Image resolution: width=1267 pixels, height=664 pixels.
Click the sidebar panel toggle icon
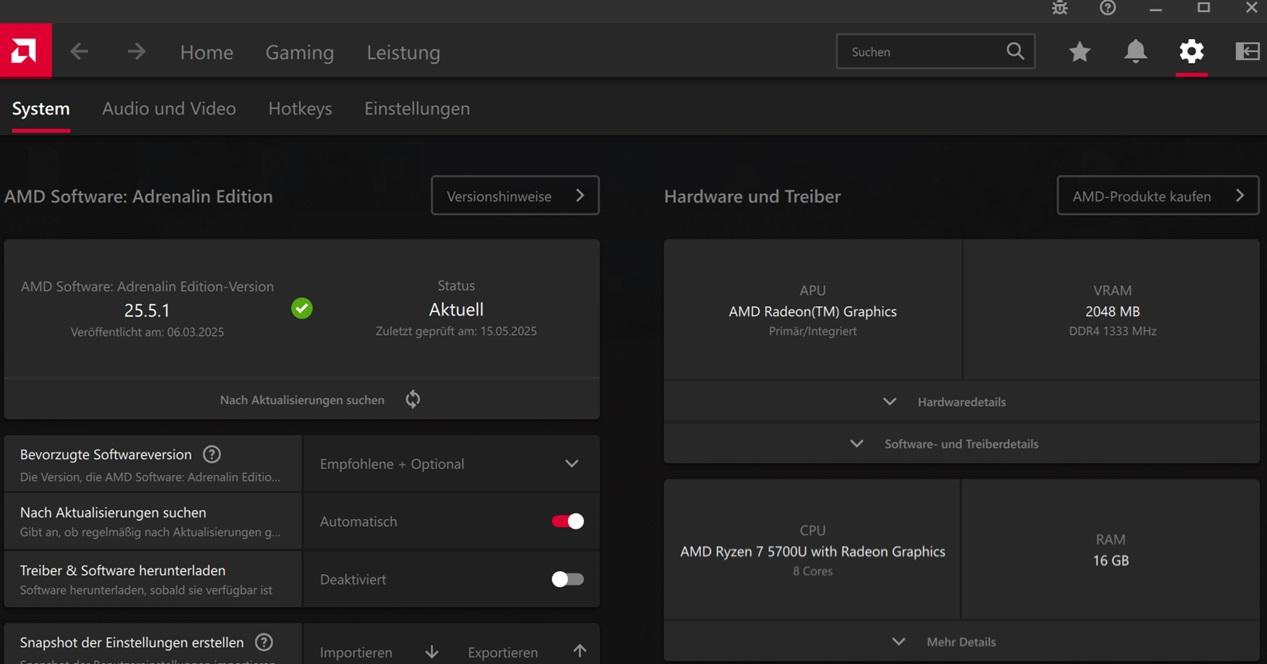1247,52
